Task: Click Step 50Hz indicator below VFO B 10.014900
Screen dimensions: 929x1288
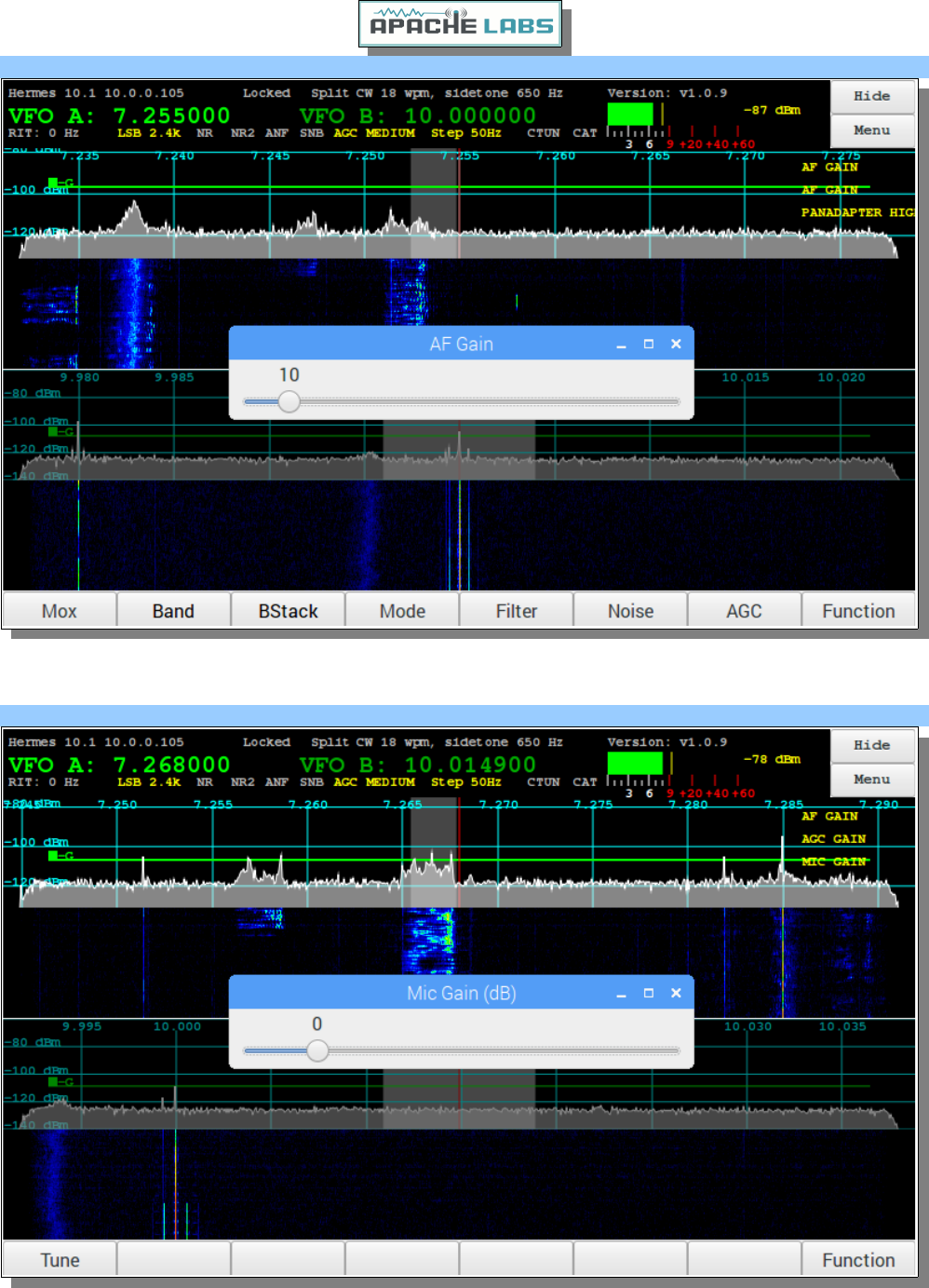Action: 465,782
